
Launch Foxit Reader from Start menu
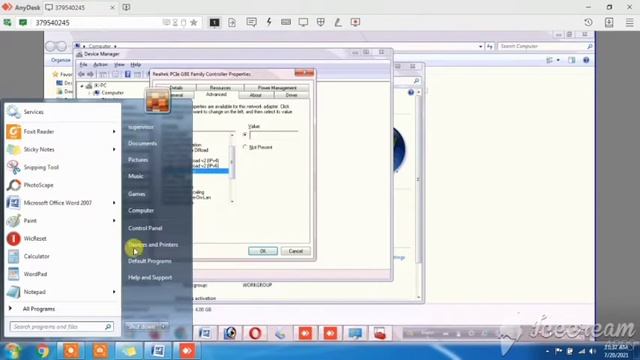click(62, 131)
